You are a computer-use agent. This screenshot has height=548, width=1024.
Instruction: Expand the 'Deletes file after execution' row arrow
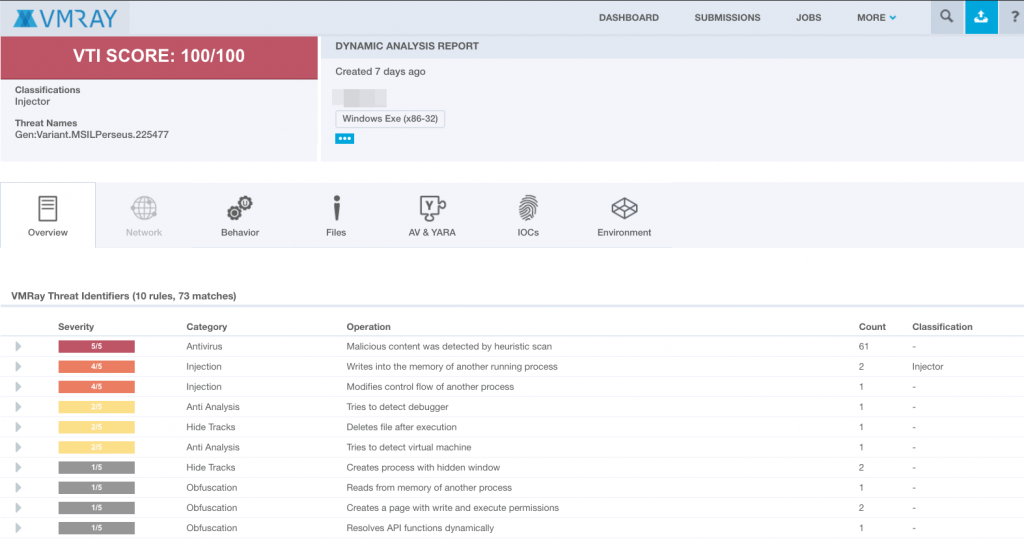[x=18, y=427]
